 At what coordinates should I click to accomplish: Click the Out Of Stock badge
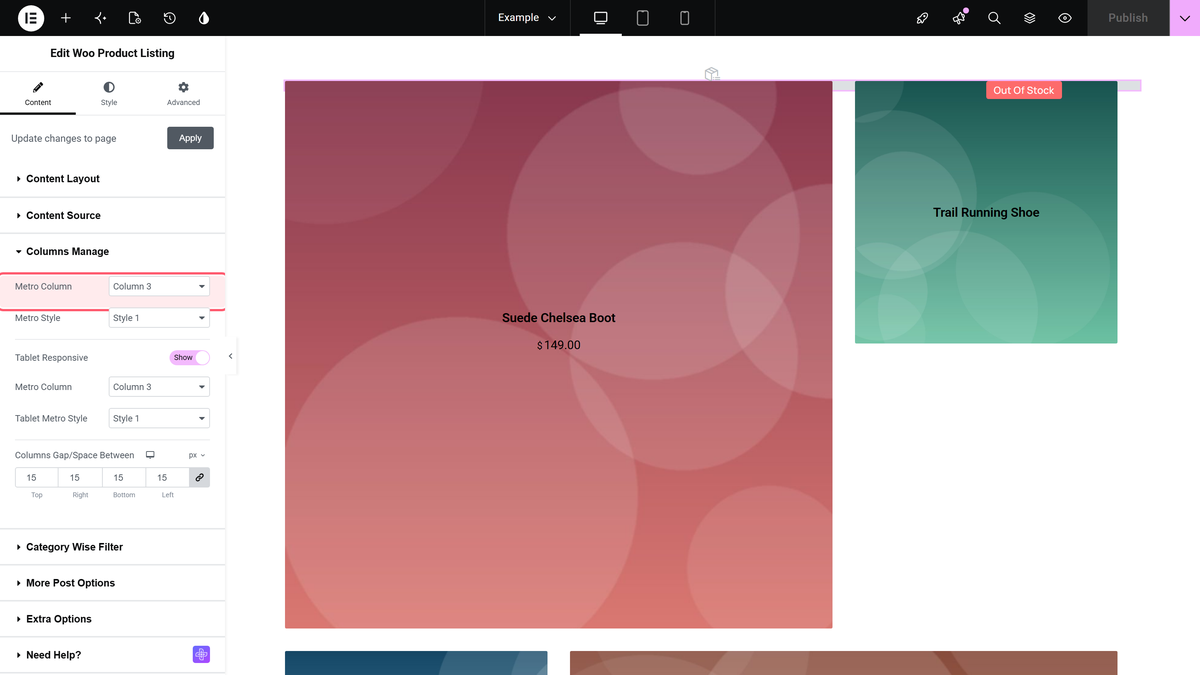[x=1023, y=90]
